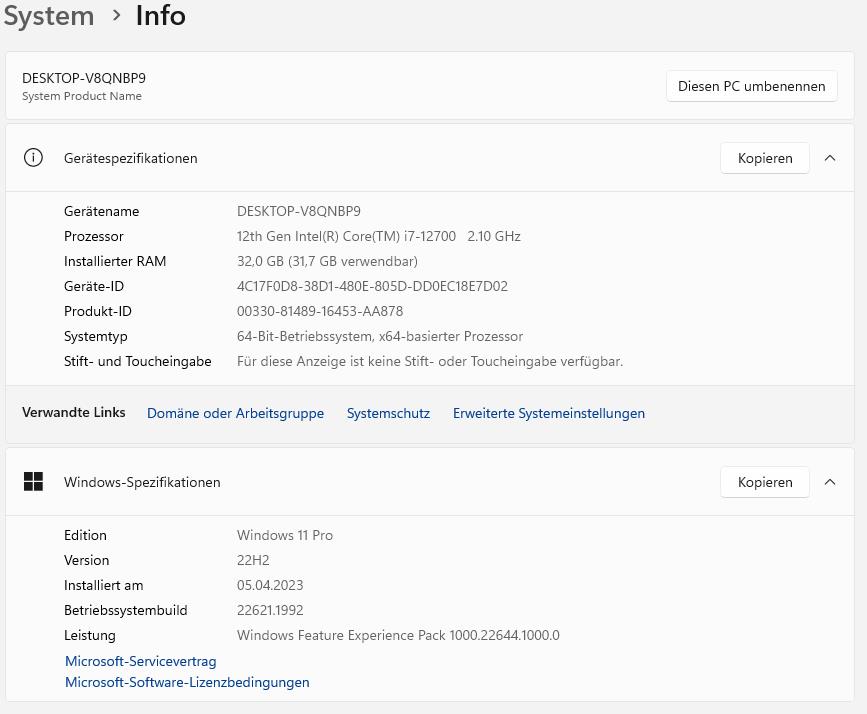The height and width of the screenshot is (714, 867).
Task: Select the Betriebssystembuild value 22621.1992
Action: click(x=270, y=610)
